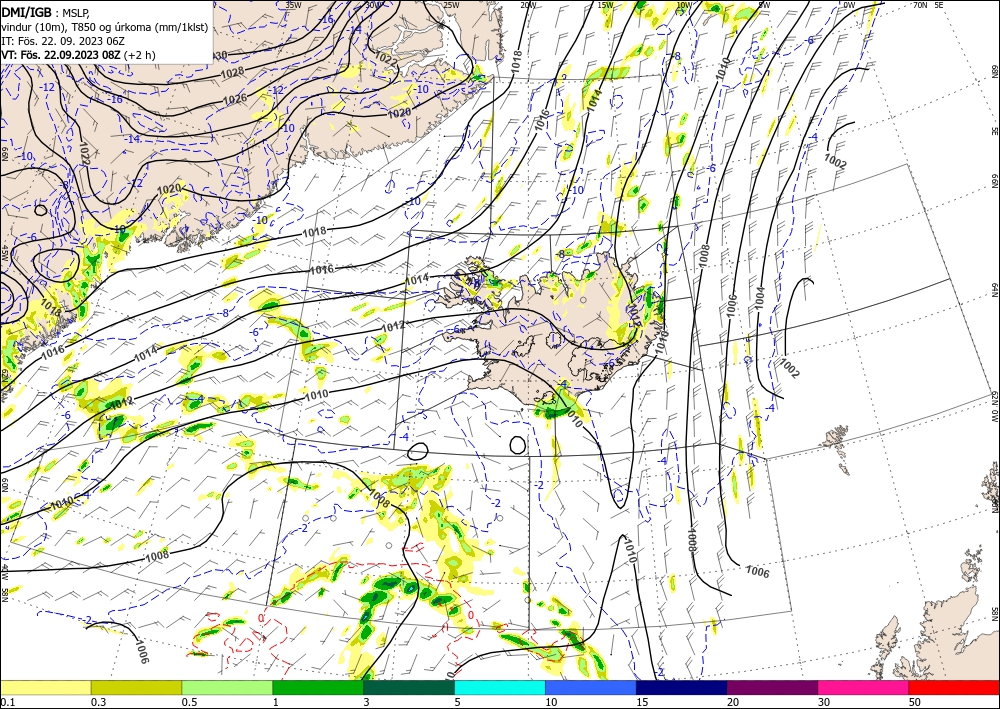1000x709 pixels.
Task: Click the legend value '30'
Action: point(823,702)
